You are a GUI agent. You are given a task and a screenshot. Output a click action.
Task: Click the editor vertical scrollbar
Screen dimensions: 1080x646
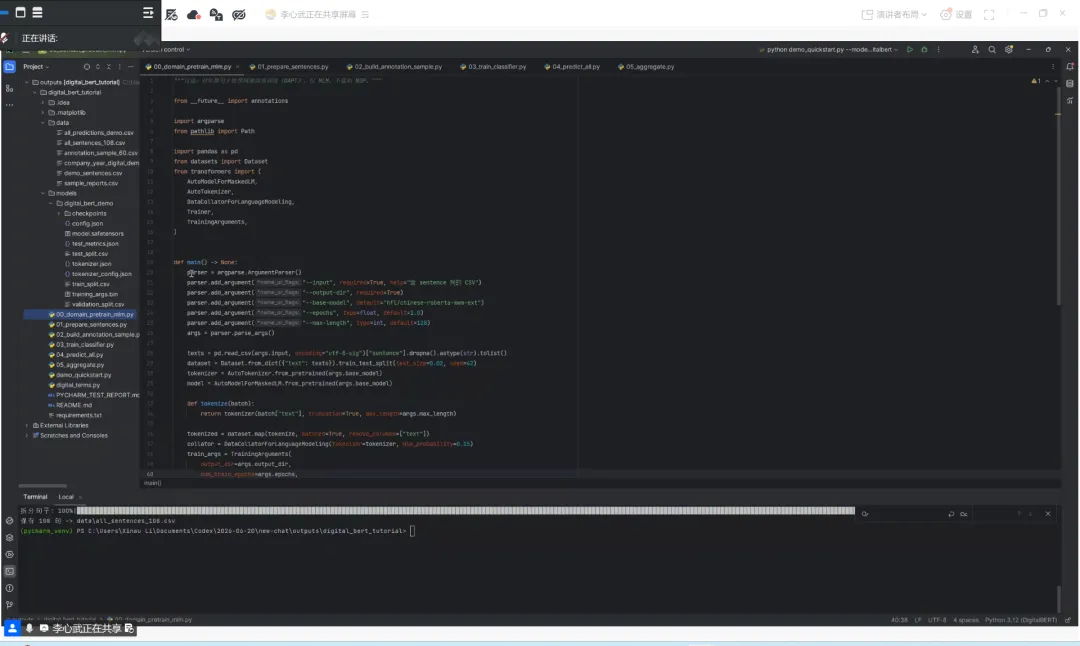point(1059,198)
